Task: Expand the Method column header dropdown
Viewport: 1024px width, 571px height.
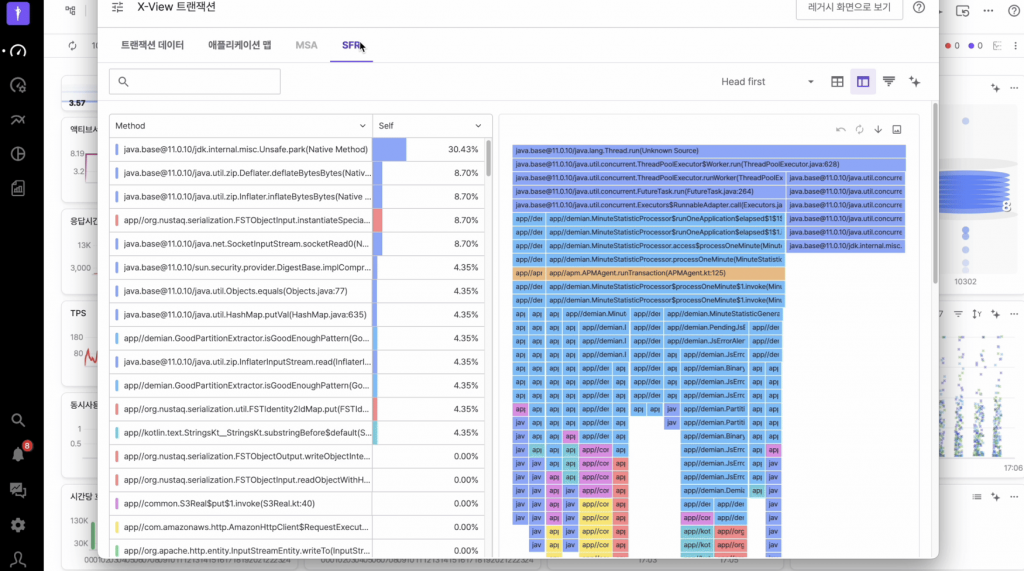Action: click(x=362, y=126)
